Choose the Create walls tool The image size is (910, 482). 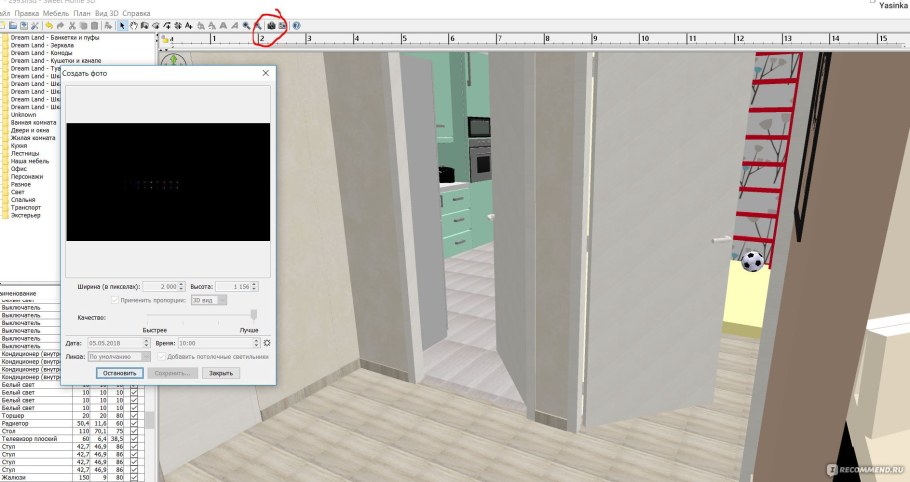click(x=145, y=26)
